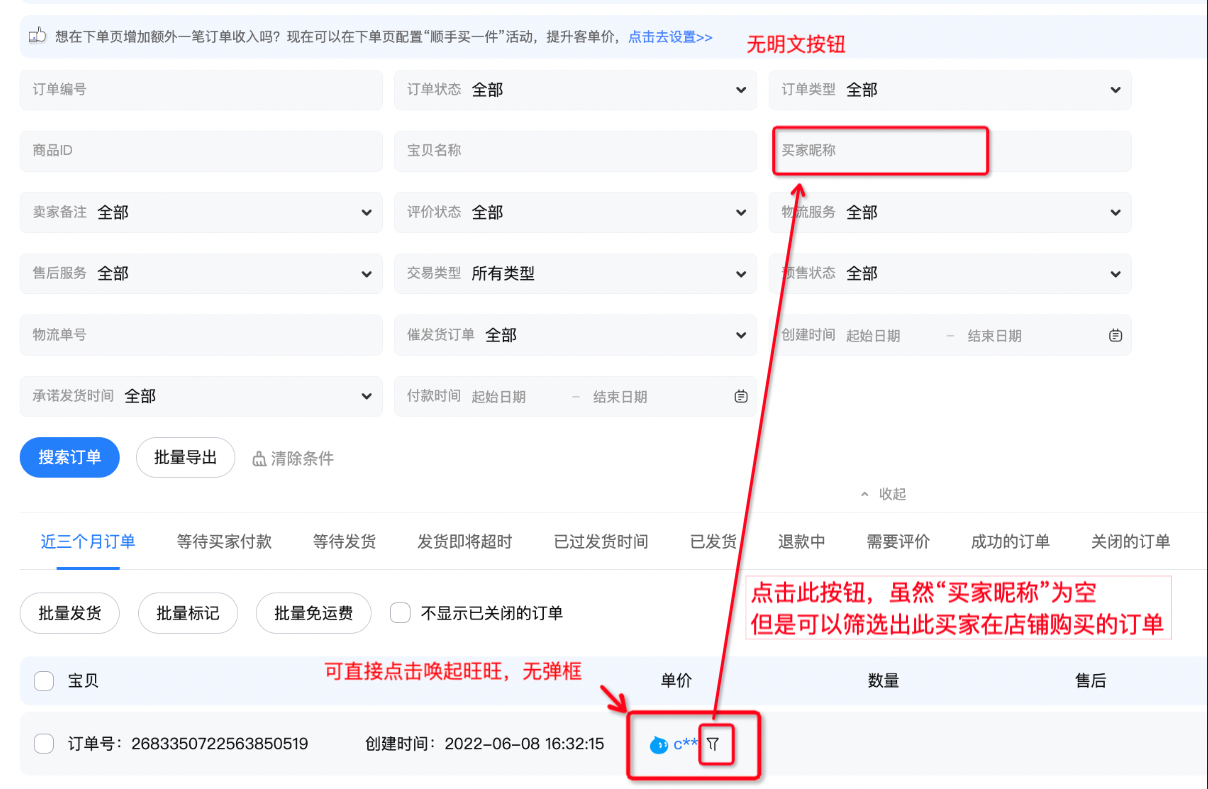The height and width of the screenshot is (789, 1208).
Task: Click the 清除条件 clear icon
Action: click(260, 459)
